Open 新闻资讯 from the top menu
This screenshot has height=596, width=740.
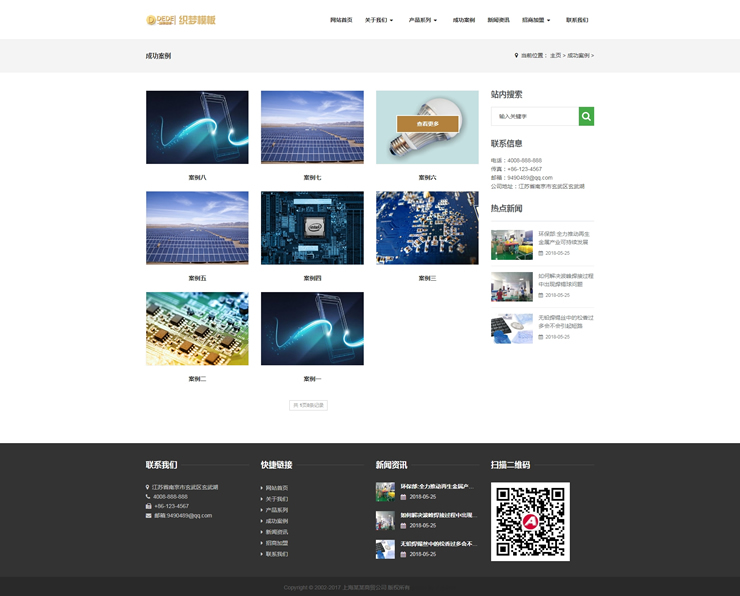tap(498, 20)
